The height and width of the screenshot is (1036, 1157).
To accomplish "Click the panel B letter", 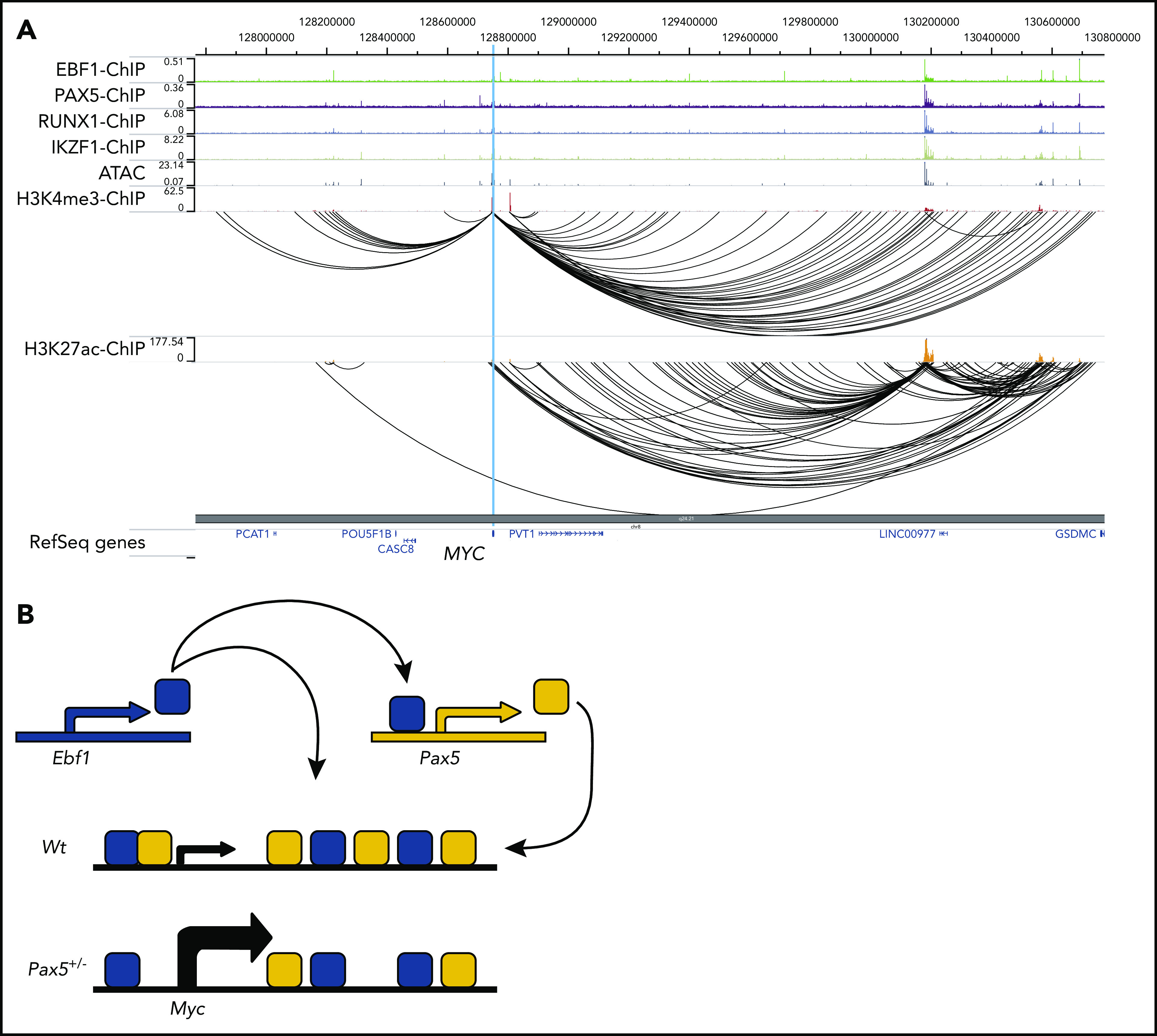I will [x=26, y=615].
